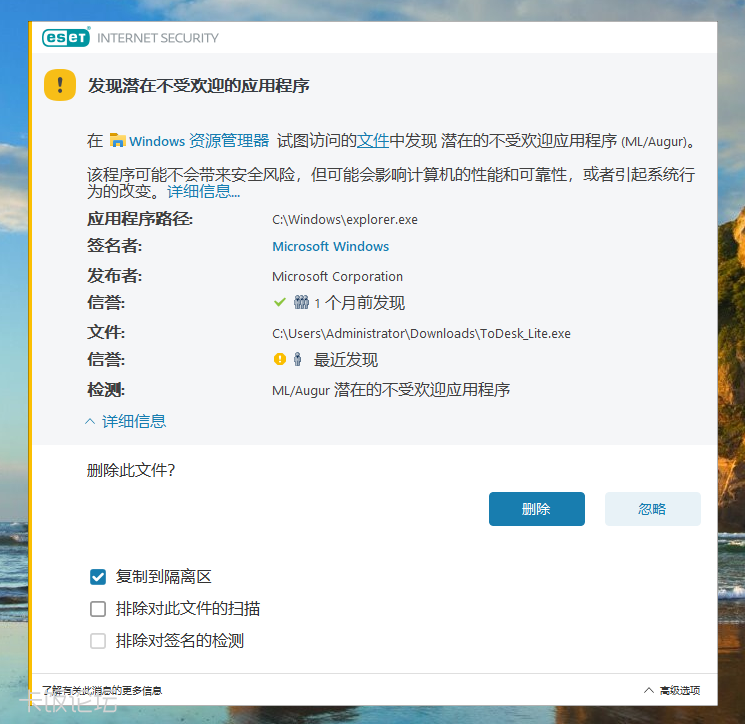The height and width of the screenshot is (724, 745).
Task: Expand 高级选项 at the bottom
Action: click(672, 690)
